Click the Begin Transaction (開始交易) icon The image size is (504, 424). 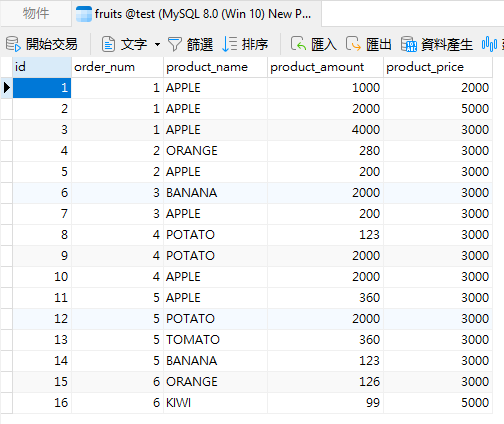(x=13, y=44)
